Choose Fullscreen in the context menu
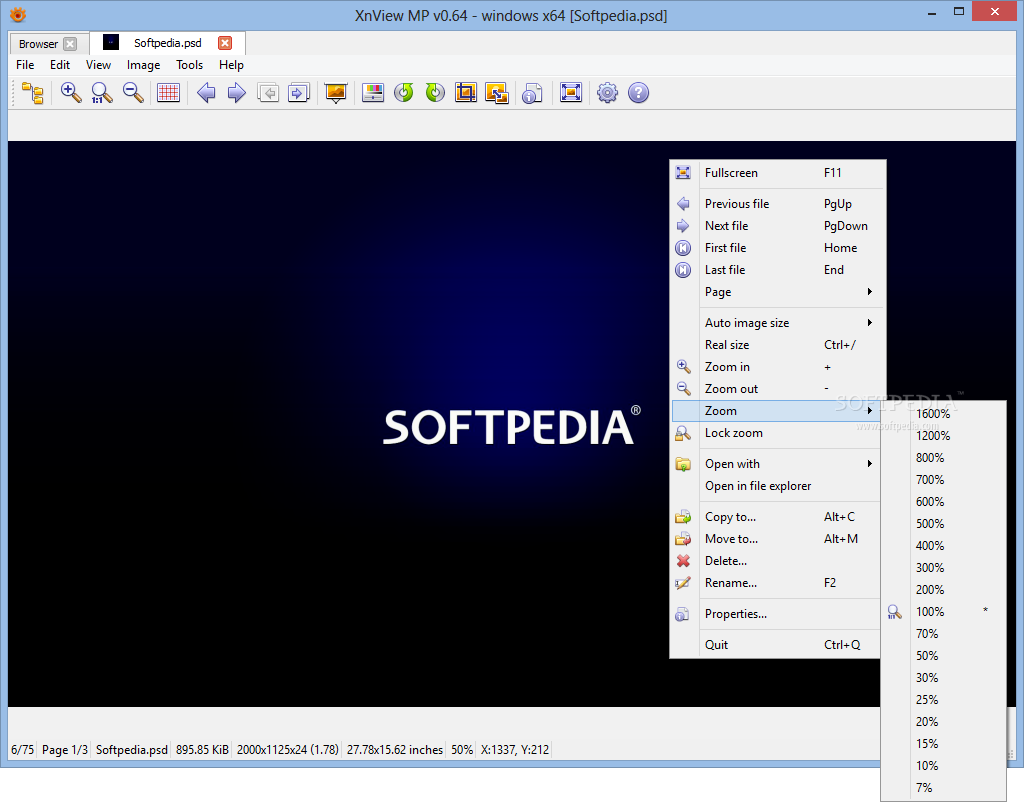The width and height of the screenshot is (1024, 802). (x=778, y=173)
